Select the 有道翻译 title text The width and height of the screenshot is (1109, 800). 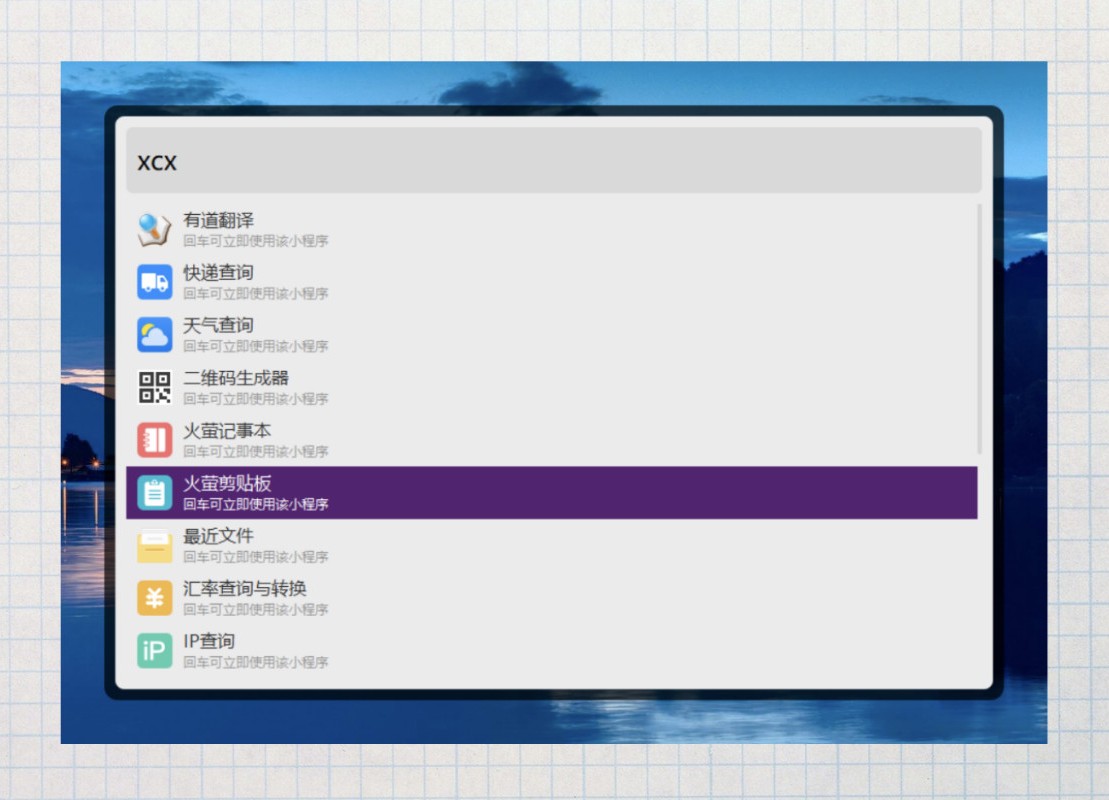(x=218, y=221)
